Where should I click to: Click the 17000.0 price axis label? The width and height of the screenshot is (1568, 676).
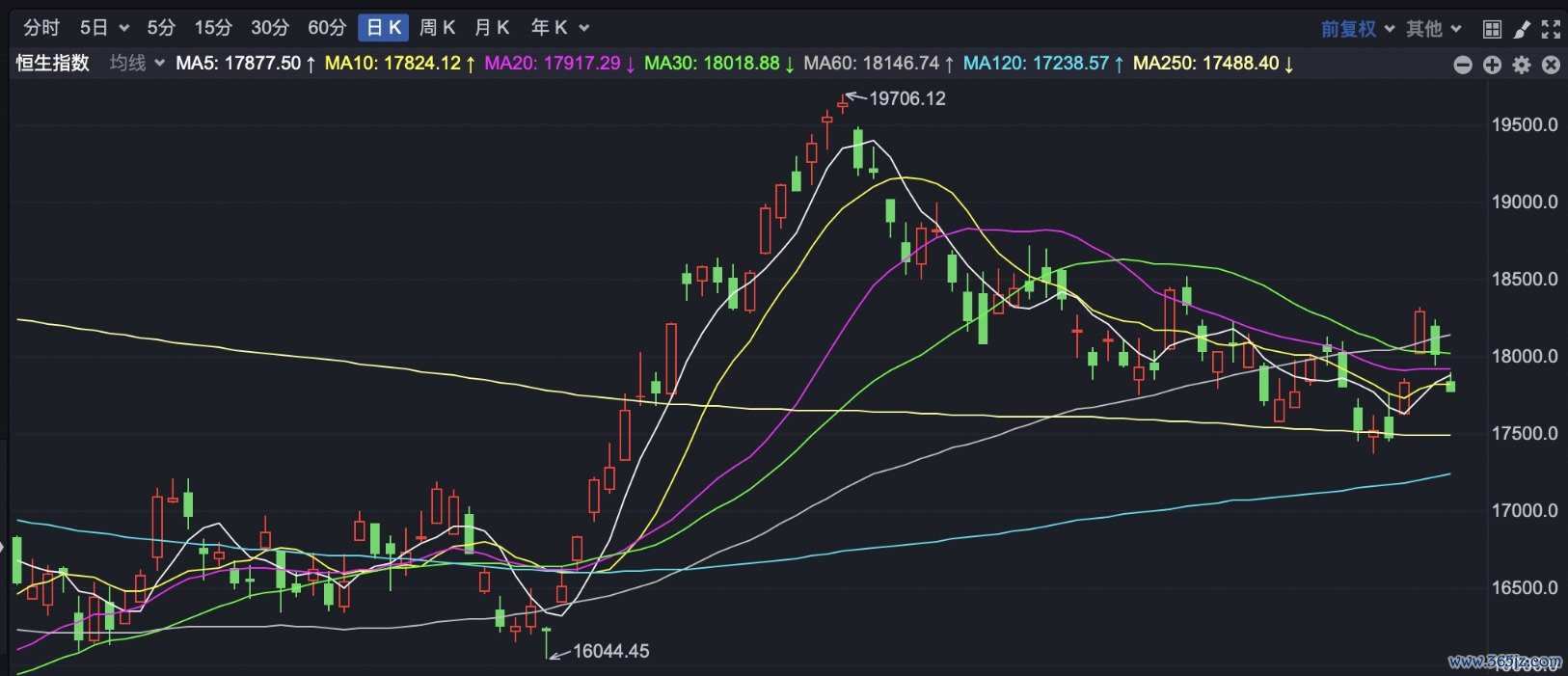pos(1525,510)
